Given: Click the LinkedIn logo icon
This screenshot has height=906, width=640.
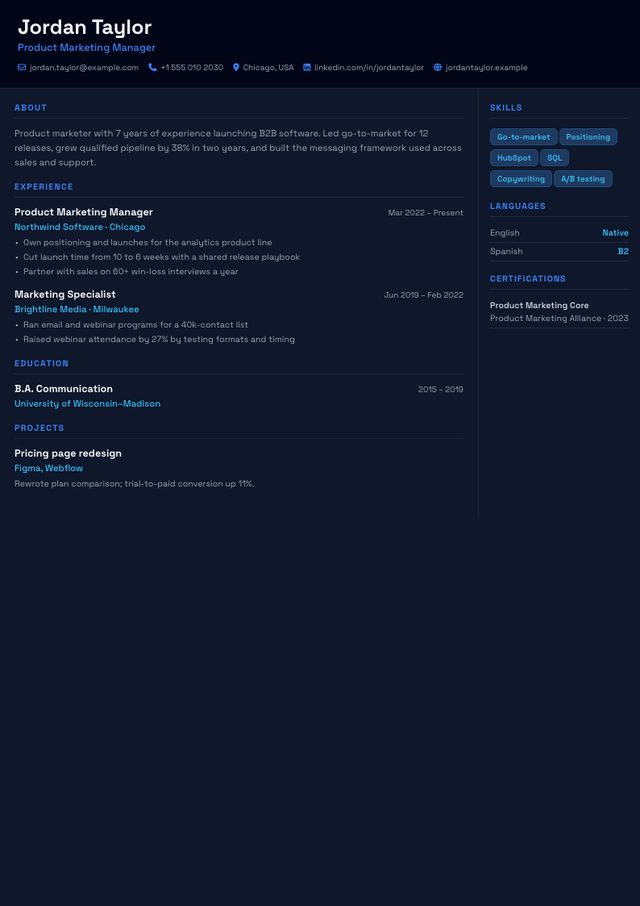Looking at the screenshot, I should pos(307,68).
